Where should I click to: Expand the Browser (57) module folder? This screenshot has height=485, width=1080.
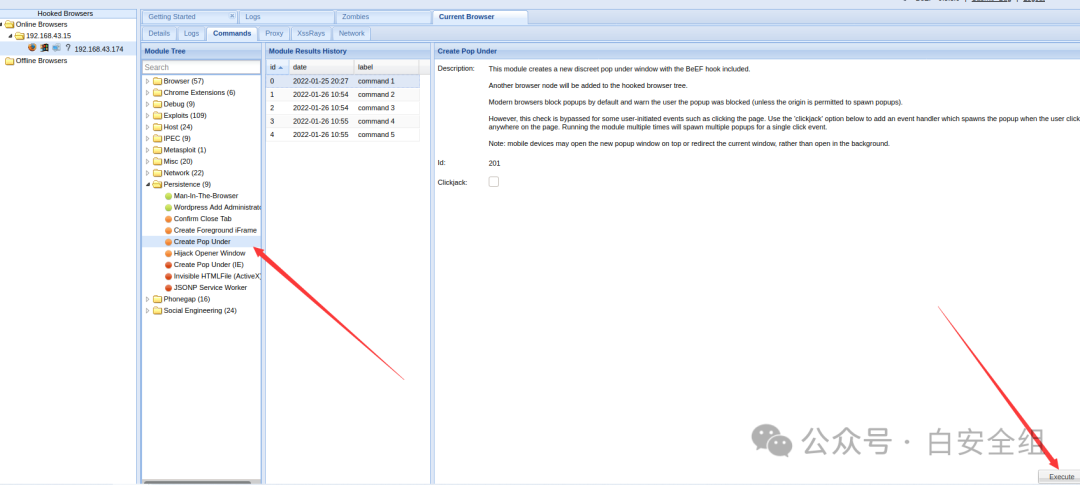(x=147, y=81)
